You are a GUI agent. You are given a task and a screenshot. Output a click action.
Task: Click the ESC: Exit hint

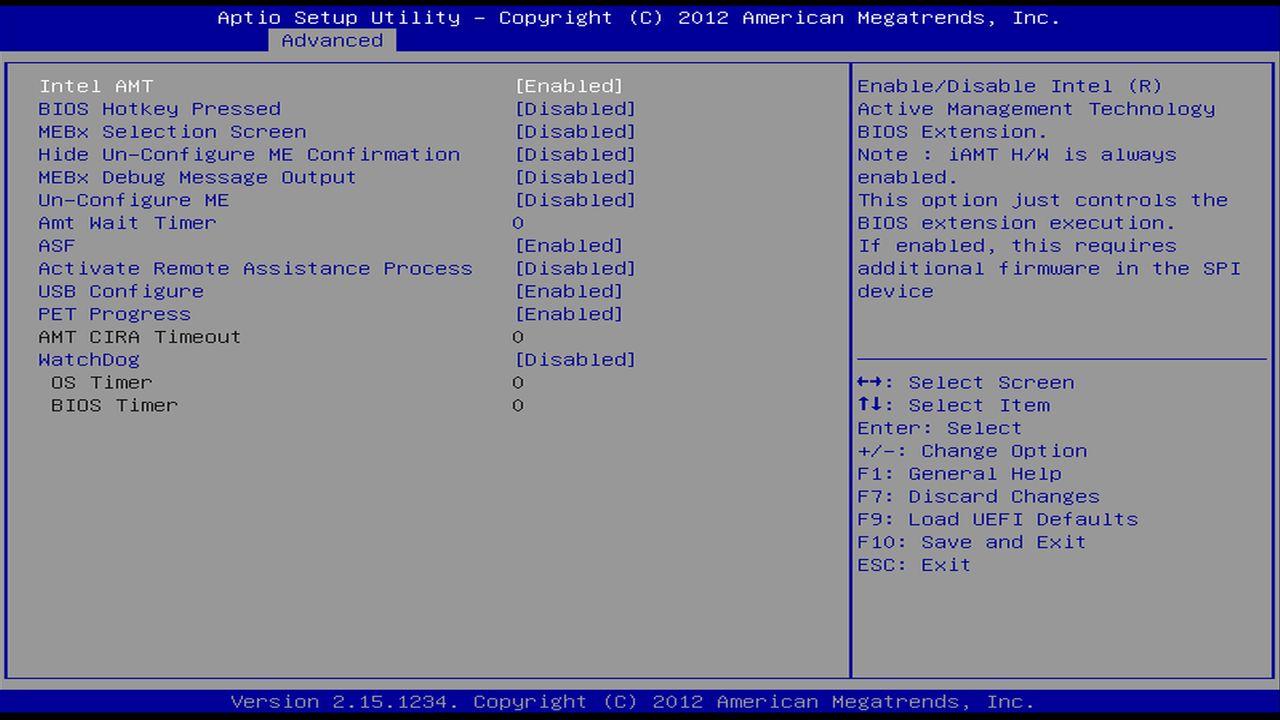[x=914, y=565]
